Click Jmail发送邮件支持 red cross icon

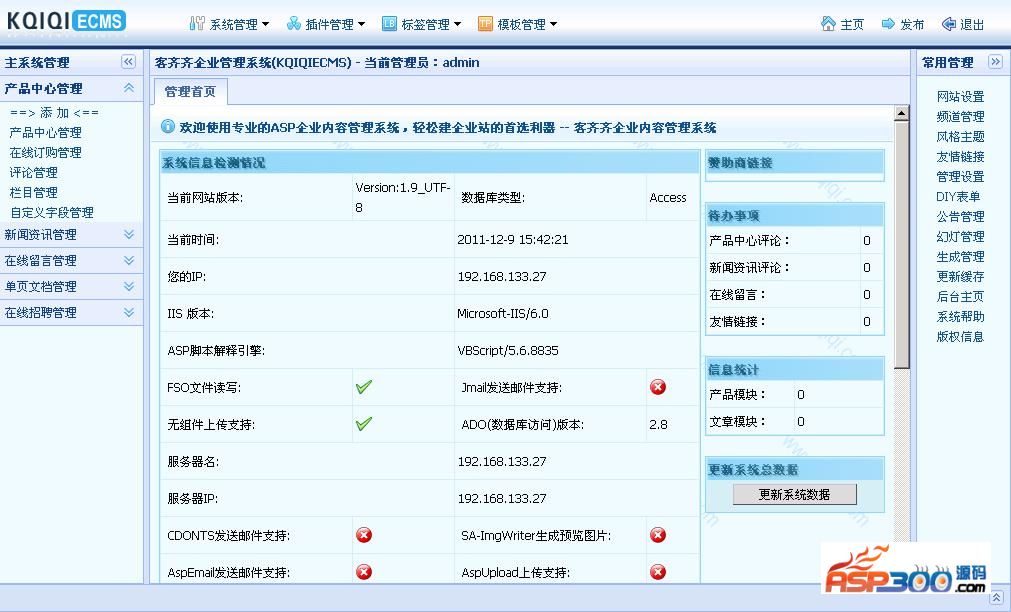(x=658, y=387)
